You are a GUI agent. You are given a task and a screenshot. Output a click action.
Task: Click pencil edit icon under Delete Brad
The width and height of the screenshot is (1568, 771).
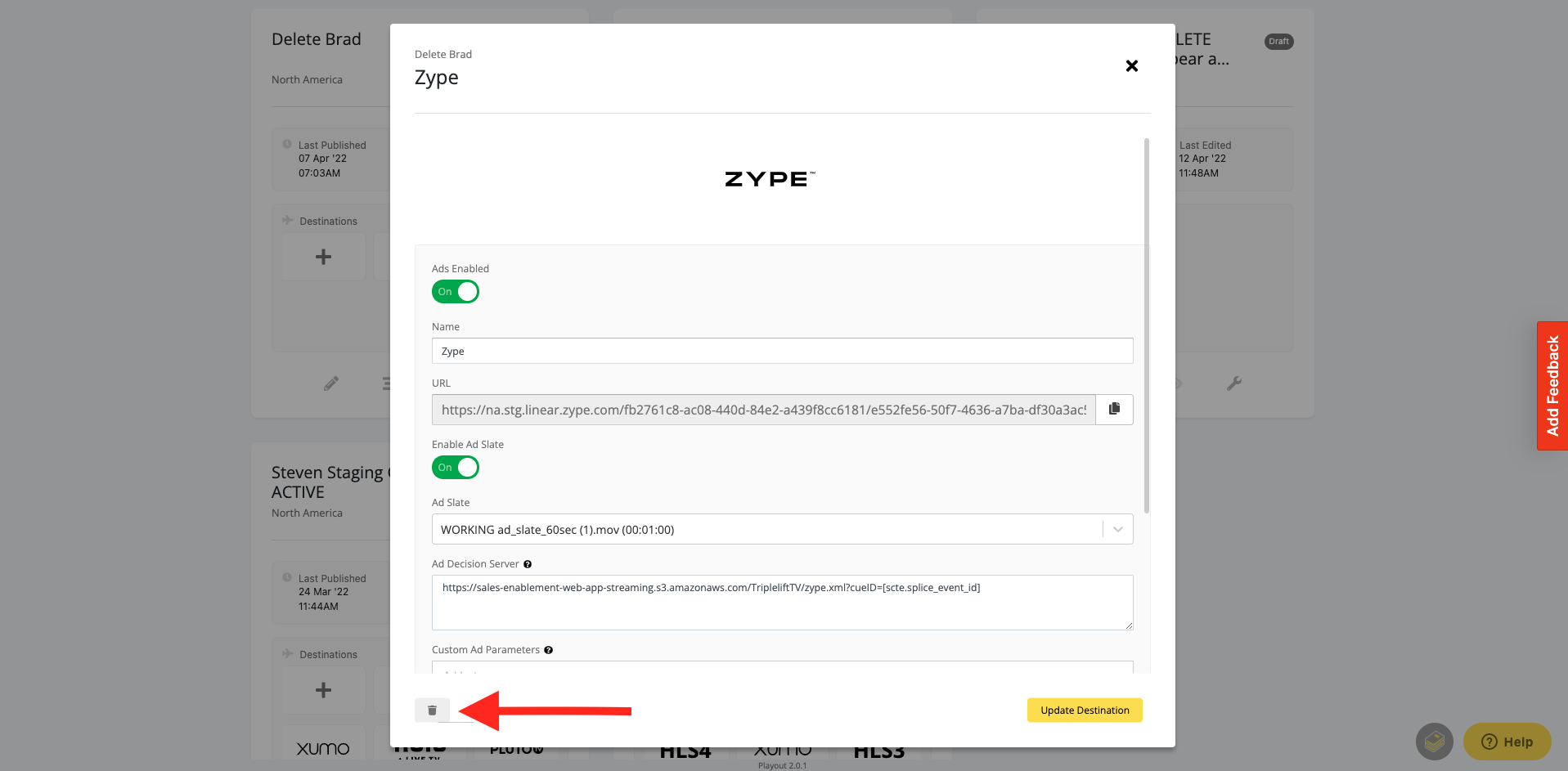tap(331, 383)
